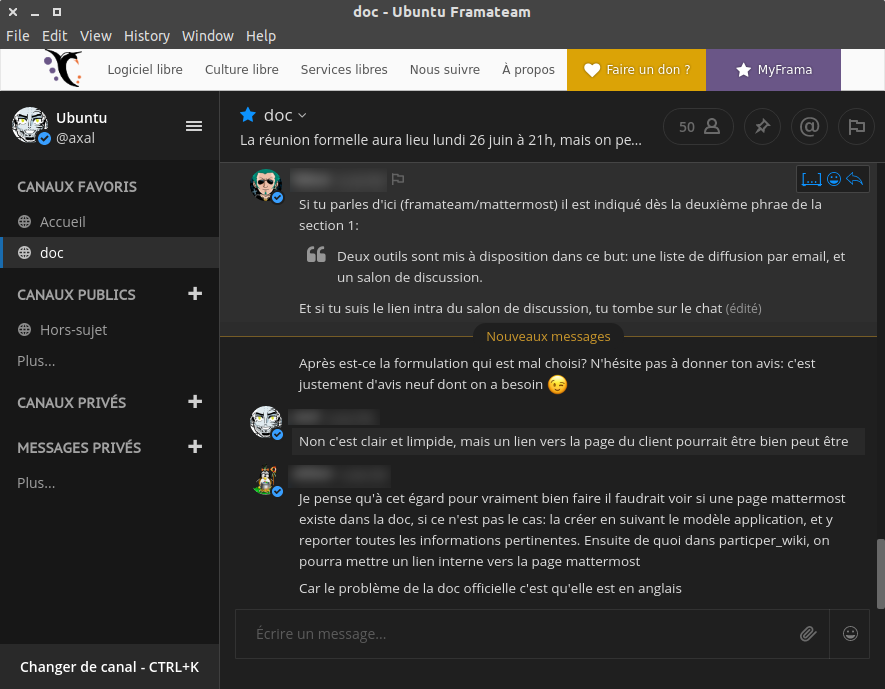Add reaction with smiley icon on post

[x=833, y=180]
